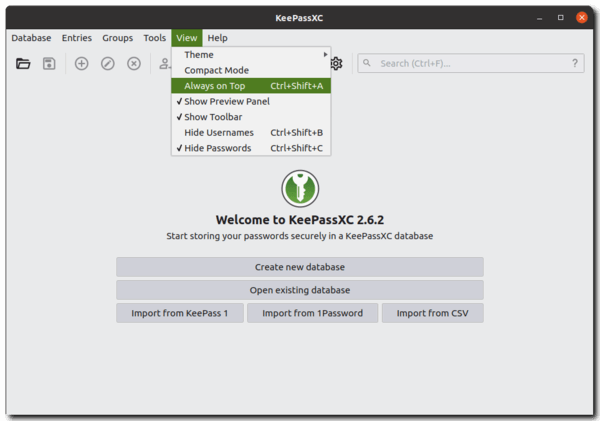Click the delete entry X-circle icon
This screenshot has height=421, width=600.
point(134,63)
